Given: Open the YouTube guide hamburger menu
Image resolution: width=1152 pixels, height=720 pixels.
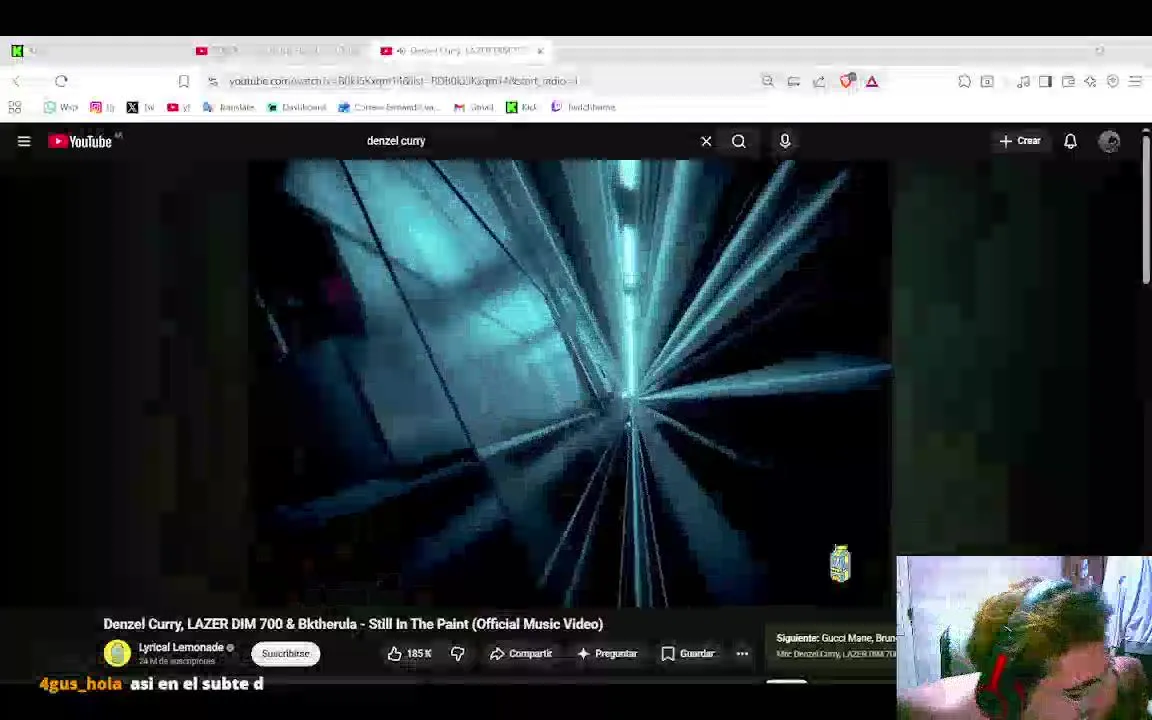Looking at the screenshot, I should tap(24, 141).
